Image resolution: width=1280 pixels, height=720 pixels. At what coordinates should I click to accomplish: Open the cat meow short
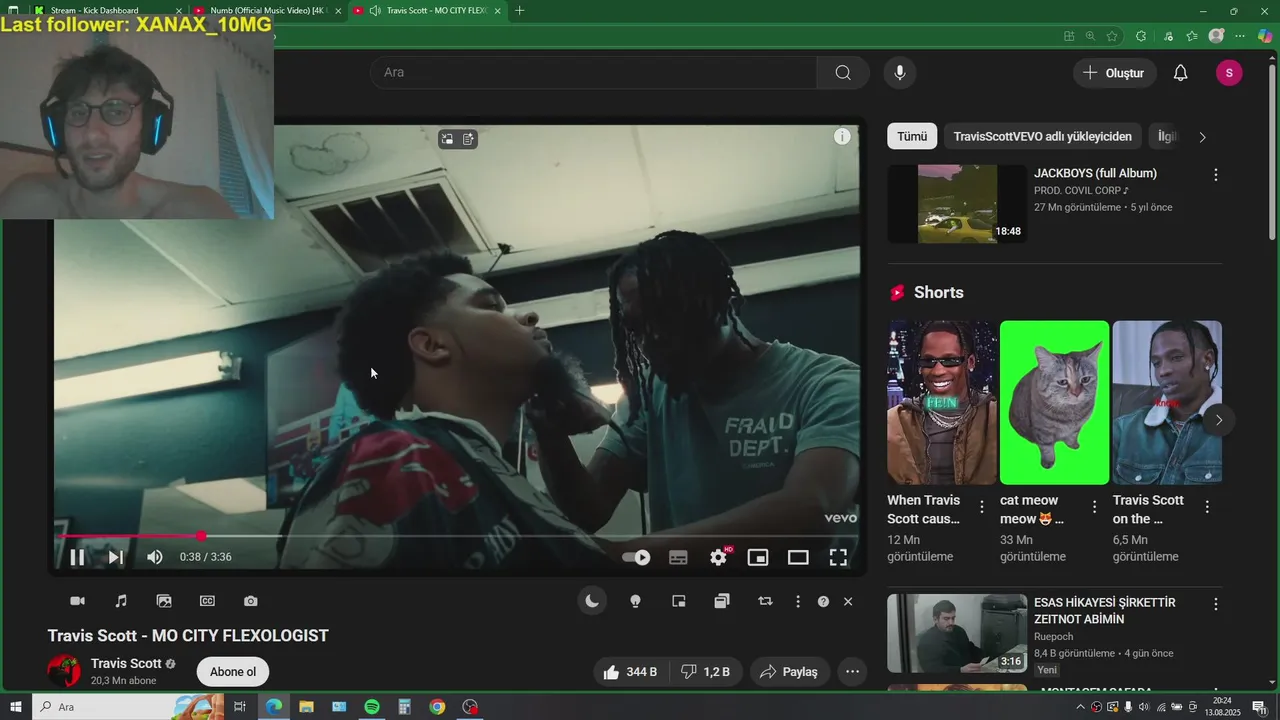pos(1054,402)
